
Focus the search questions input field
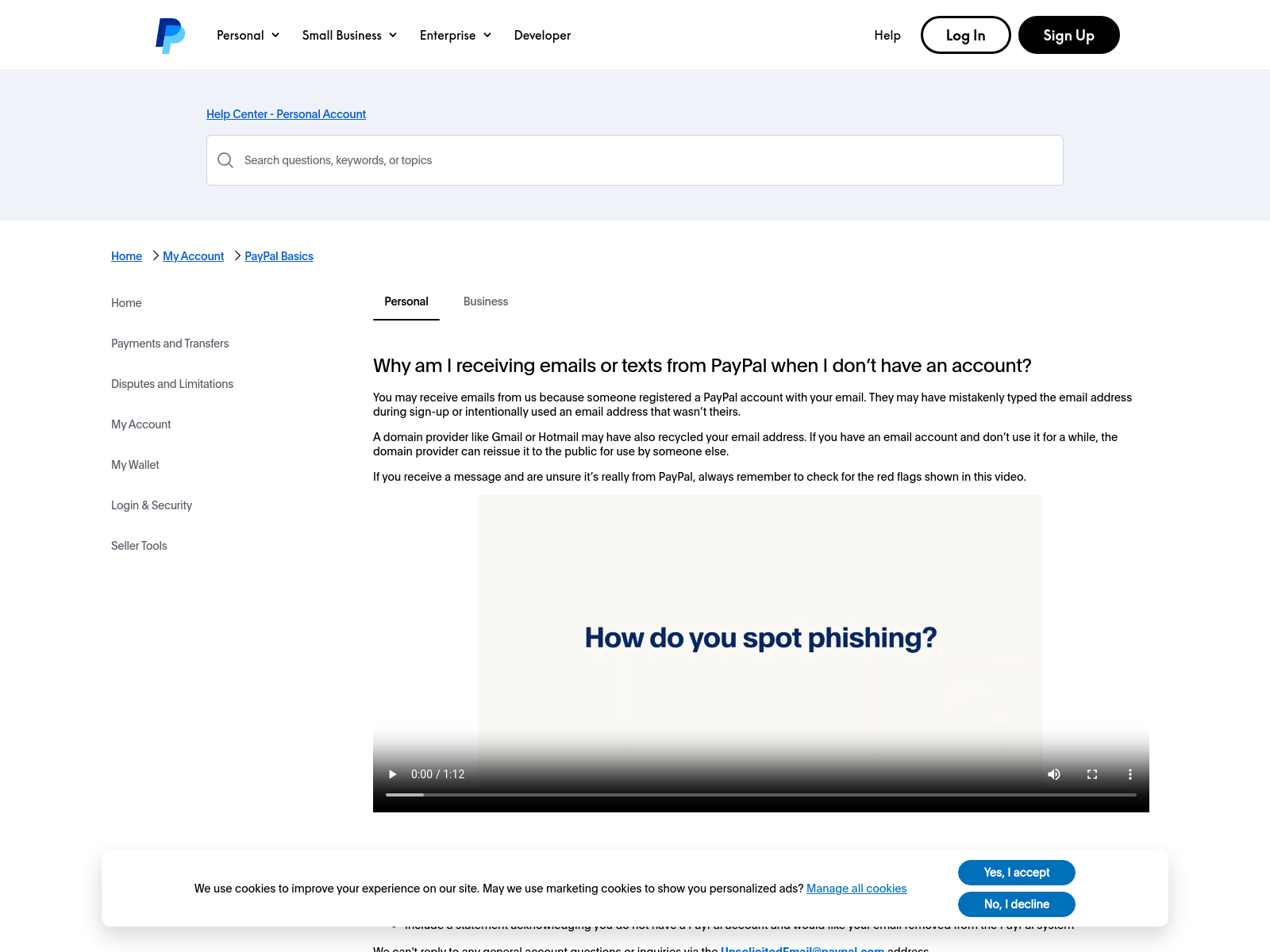pos(635,160)
